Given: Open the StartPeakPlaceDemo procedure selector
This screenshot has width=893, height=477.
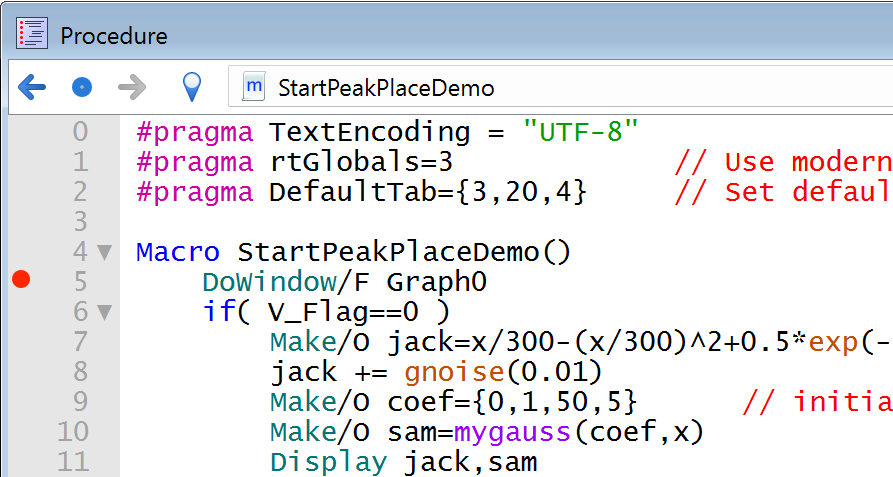Looking at the screenshot, I should point(386,88).
